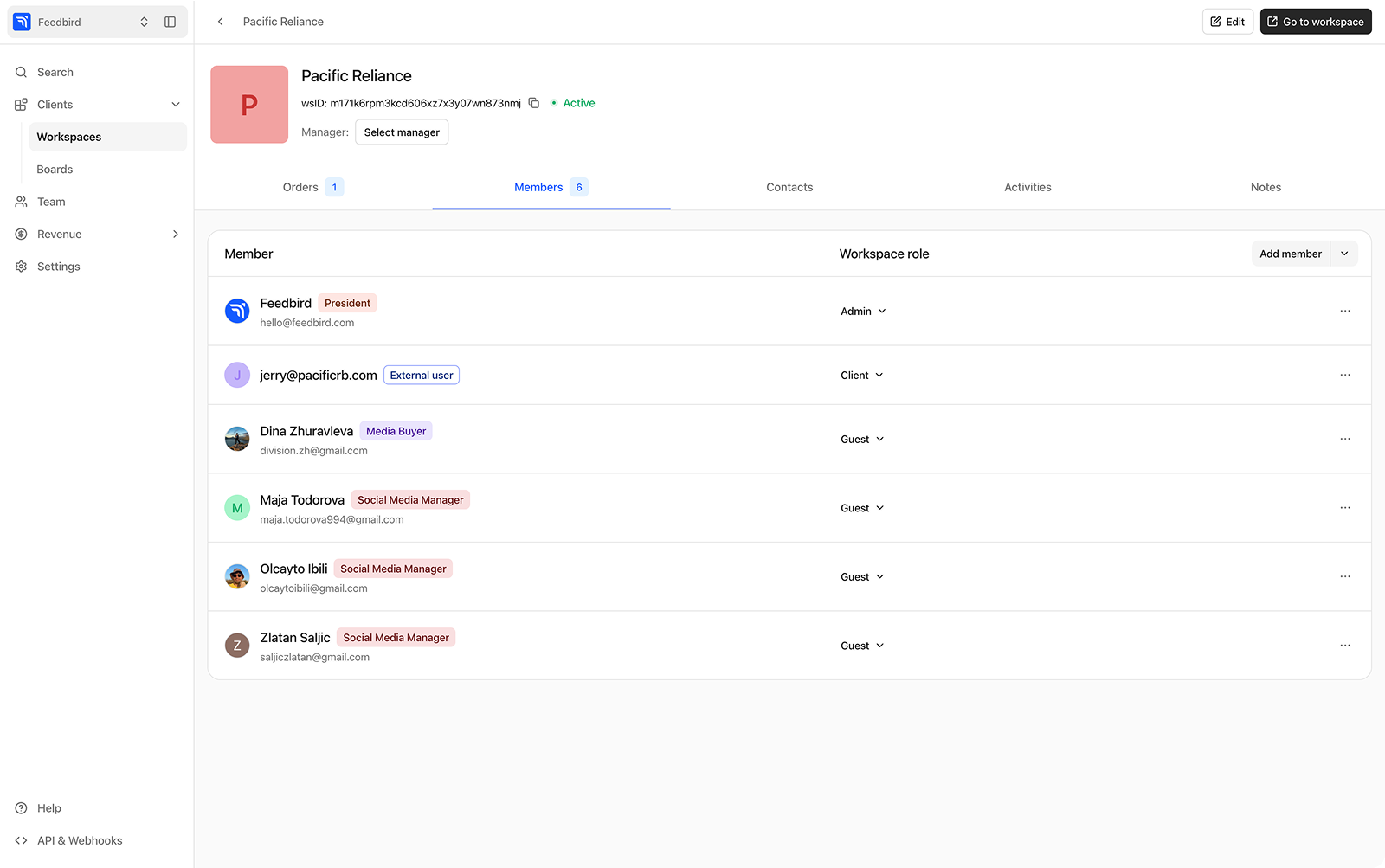Open more options for Olcayto Ibili row
The height and width of the screenshot is (868, 1385).
1345,576
